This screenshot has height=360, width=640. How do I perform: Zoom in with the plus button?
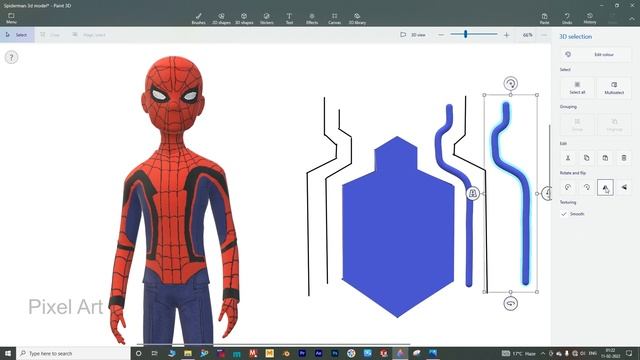pyautogui.click(x=507, y=35)
